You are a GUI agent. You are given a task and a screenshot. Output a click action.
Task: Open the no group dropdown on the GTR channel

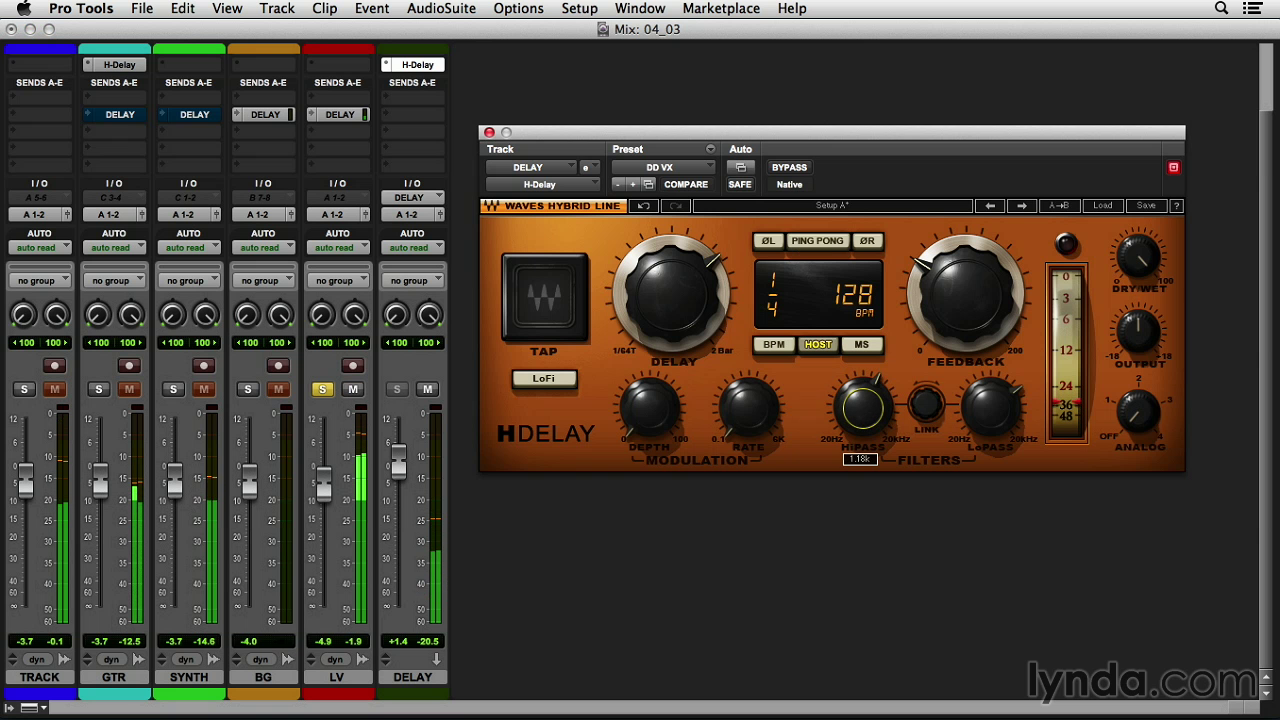[114, 281]
